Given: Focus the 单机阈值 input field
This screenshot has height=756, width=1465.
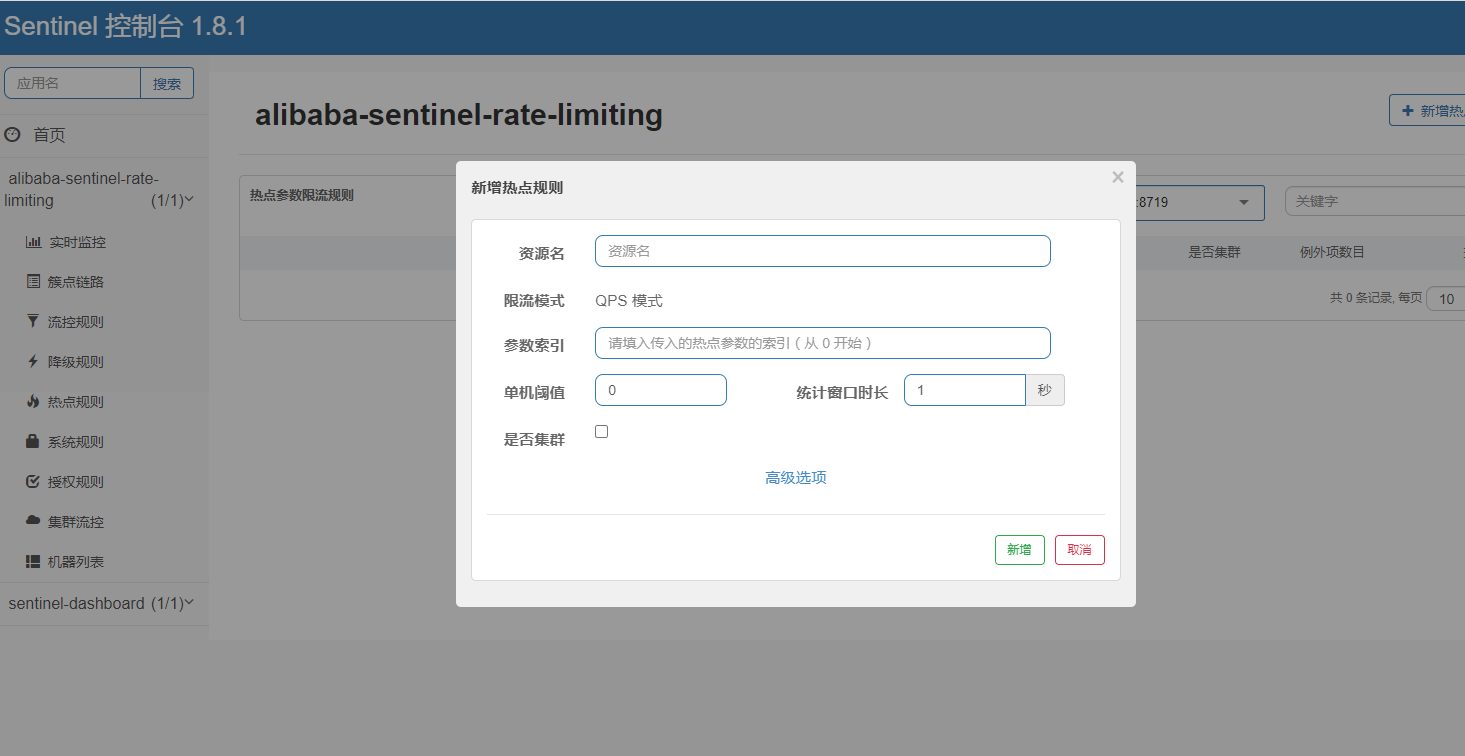Looking at the screenshot, I should point(661,390).
